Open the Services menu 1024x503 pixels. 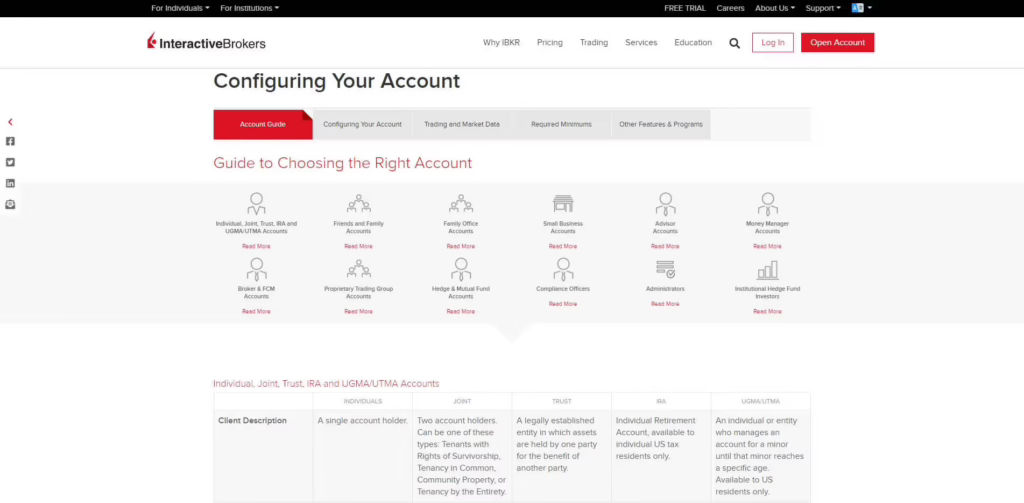pos(641,42)
